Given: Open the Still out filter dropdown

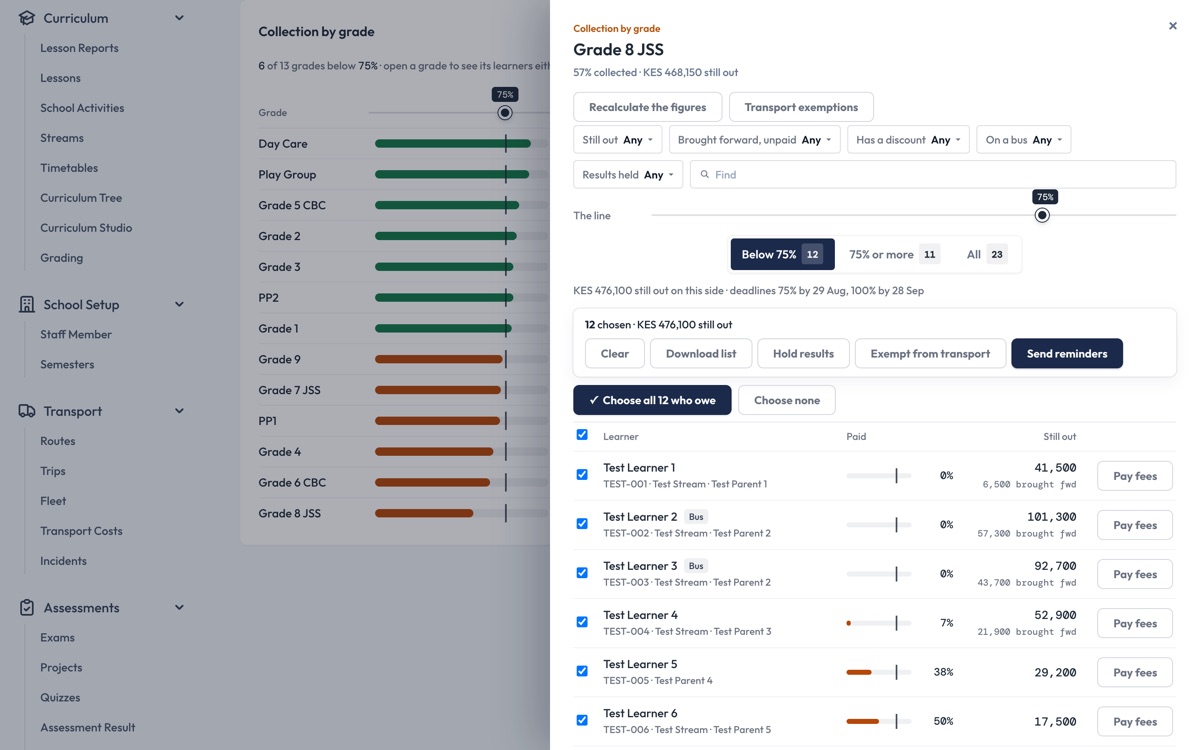Looking at the screenshot, I should (618, 140).
